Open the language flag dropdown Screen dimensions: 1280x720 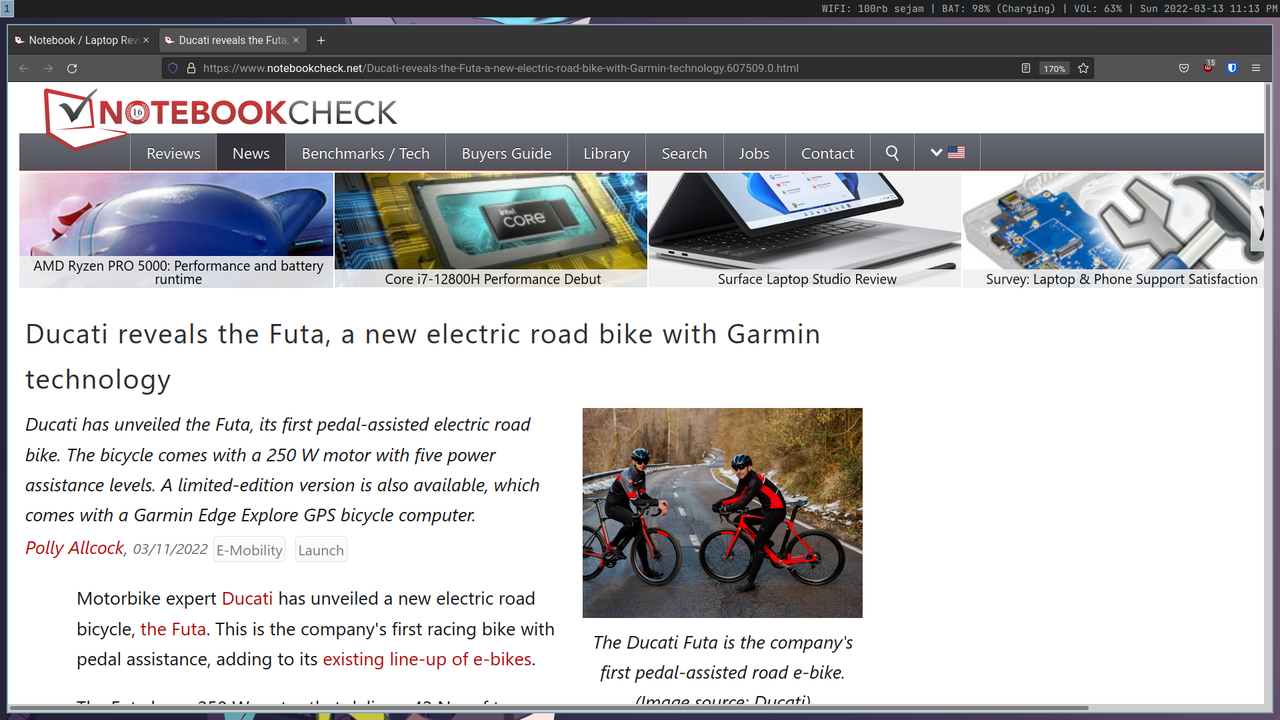947,153
